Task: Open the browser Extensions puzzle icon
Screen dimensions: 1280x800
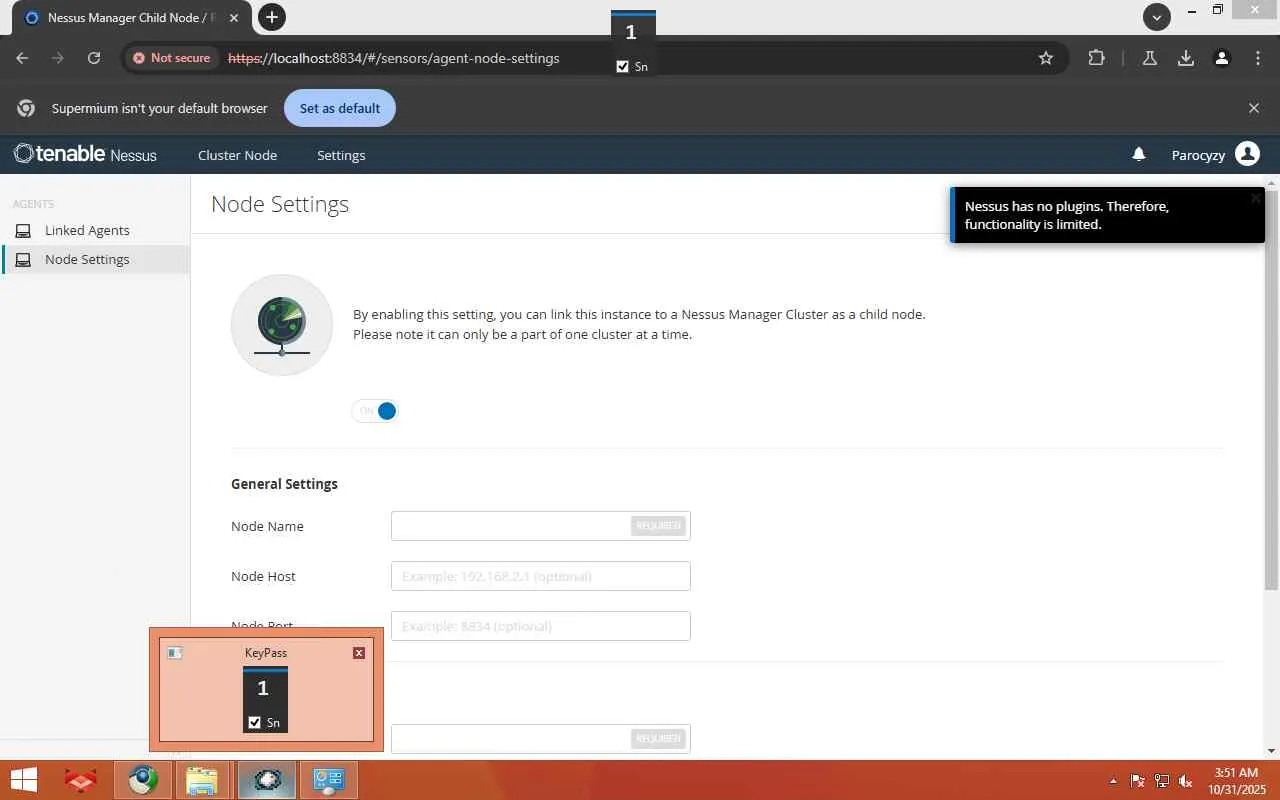Action: 1096,58
